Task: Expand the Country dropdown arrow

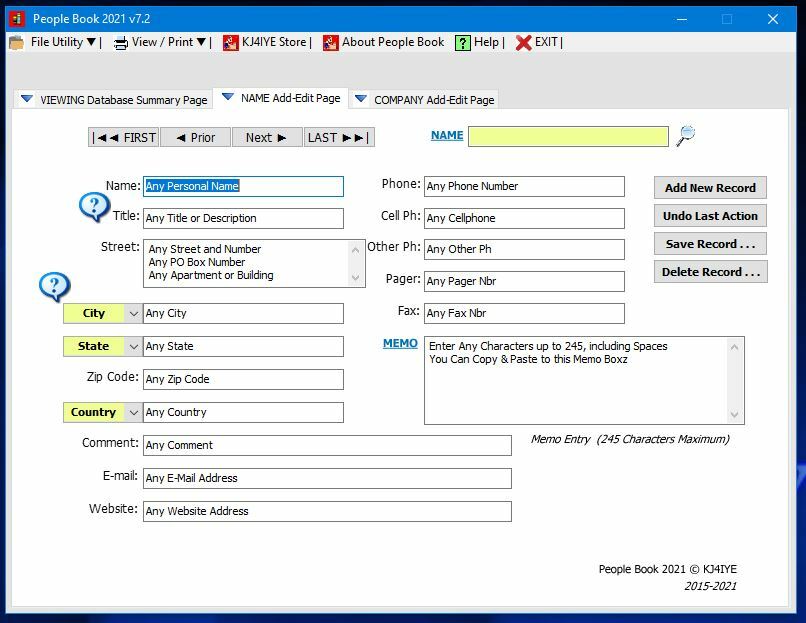Action: click(133, 412)
